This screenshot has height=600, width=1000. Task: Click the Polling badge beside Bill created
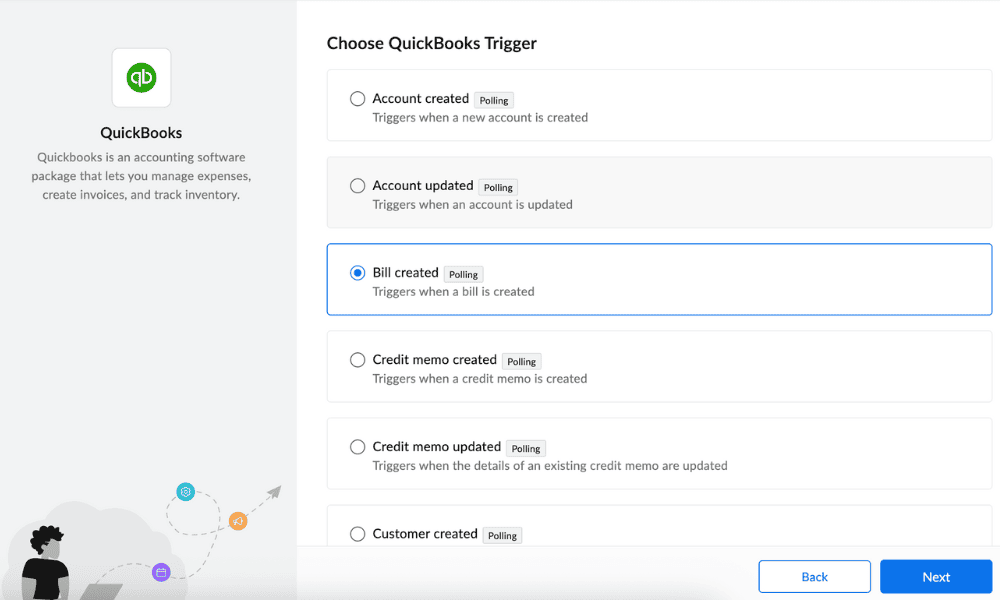pyautogui.click(x=464, y=274)
